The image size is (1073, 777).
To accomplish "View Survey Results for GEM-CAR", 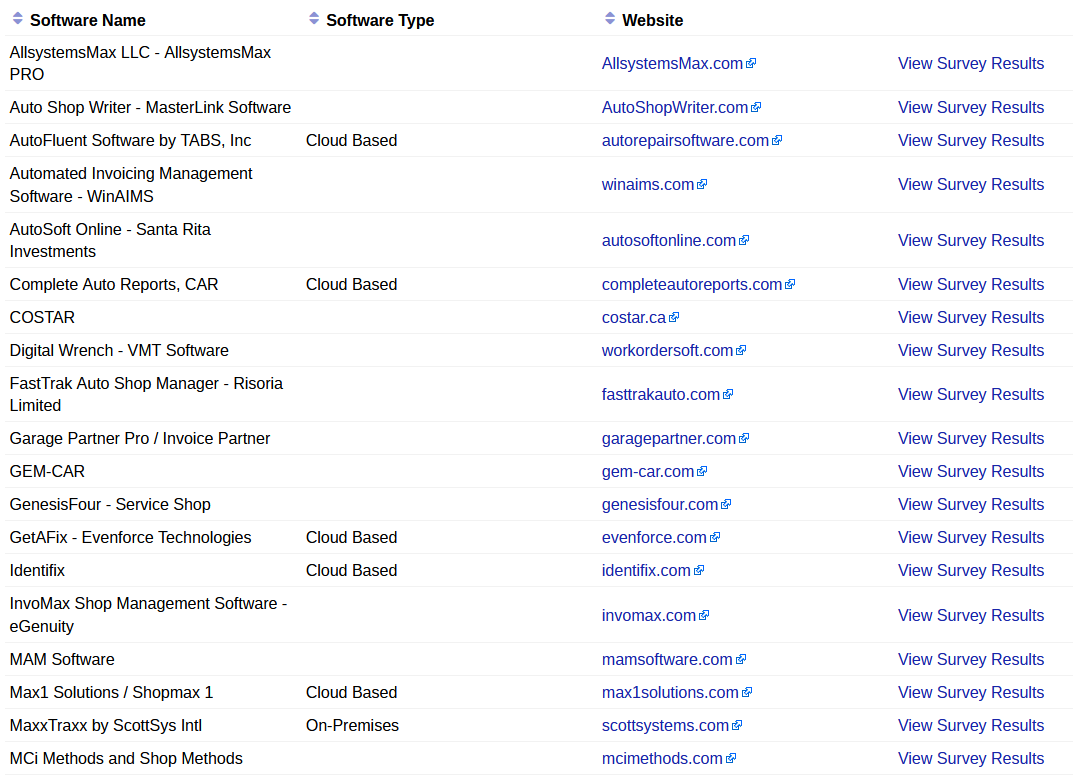I will 970,471.
